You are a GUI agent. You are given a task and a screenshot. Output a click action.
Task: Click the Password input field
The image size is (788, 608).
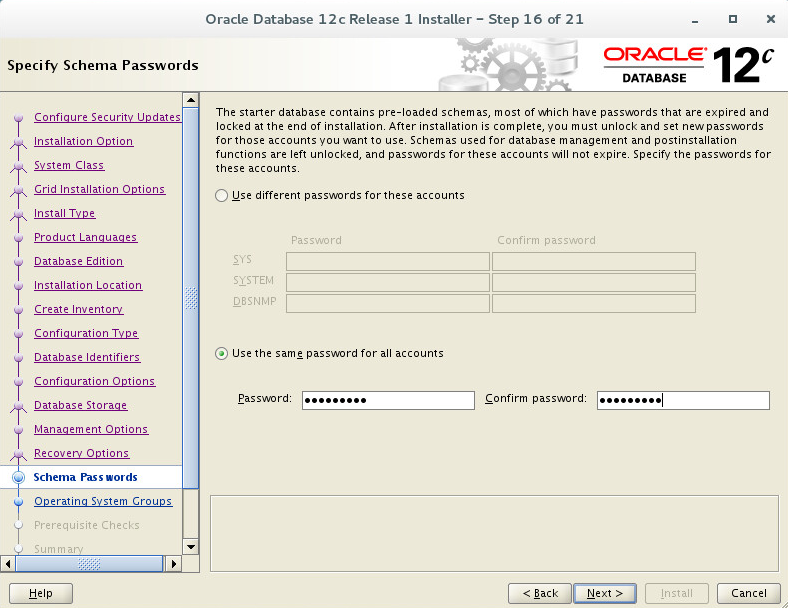click(x=388, y=400)
